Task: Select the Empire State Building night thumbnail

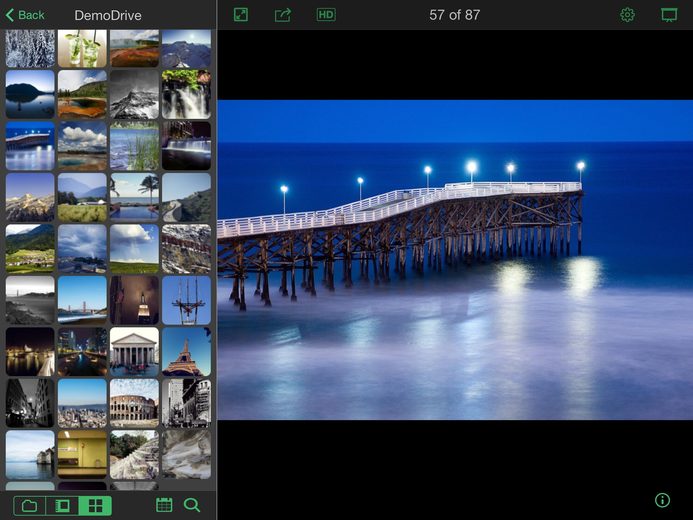Action: (134, 300)
